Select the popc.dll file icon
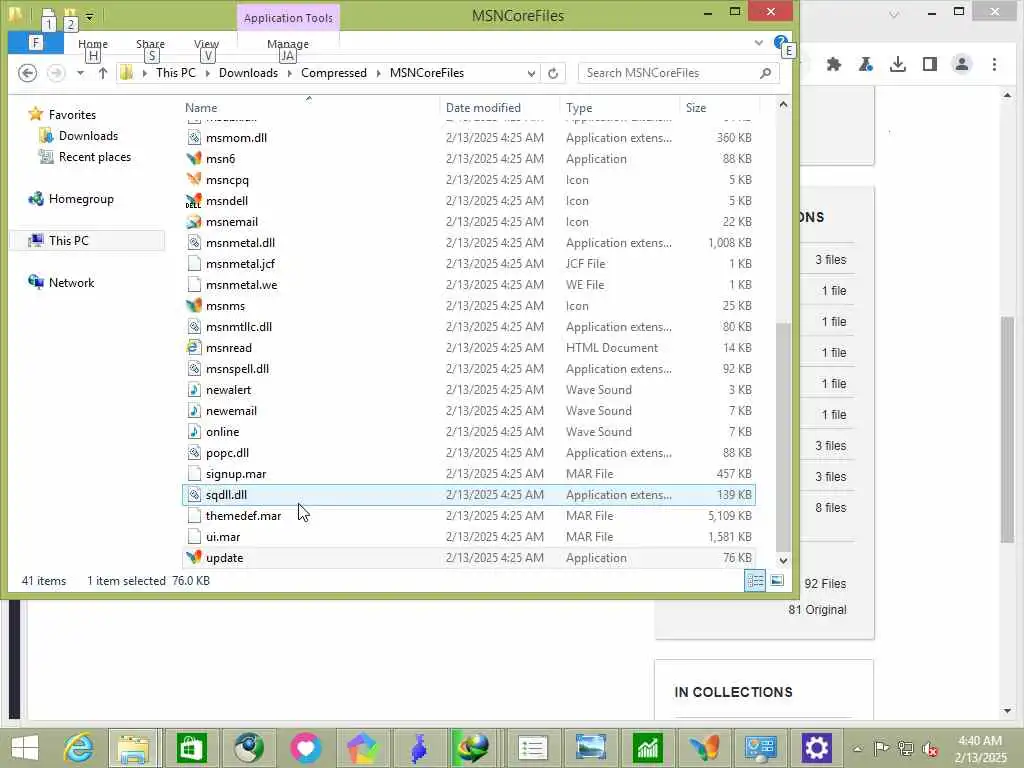 coord(194,453)
